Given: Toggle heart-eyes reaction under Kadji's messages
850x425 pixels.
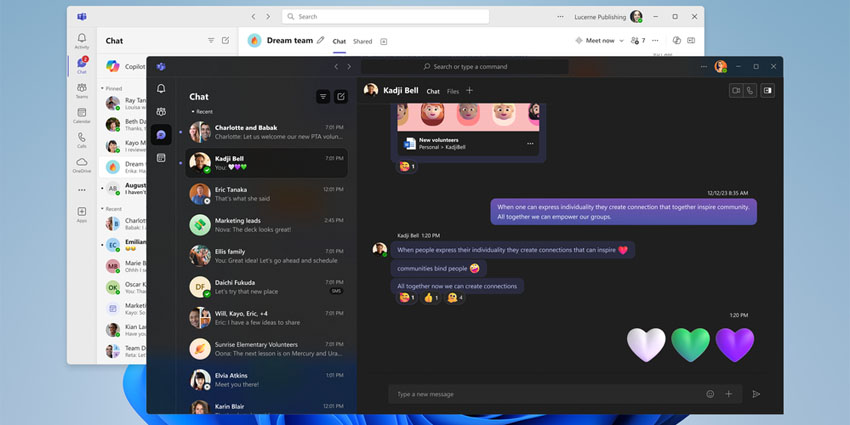Looking at the screenshot, I should point(407,298).
